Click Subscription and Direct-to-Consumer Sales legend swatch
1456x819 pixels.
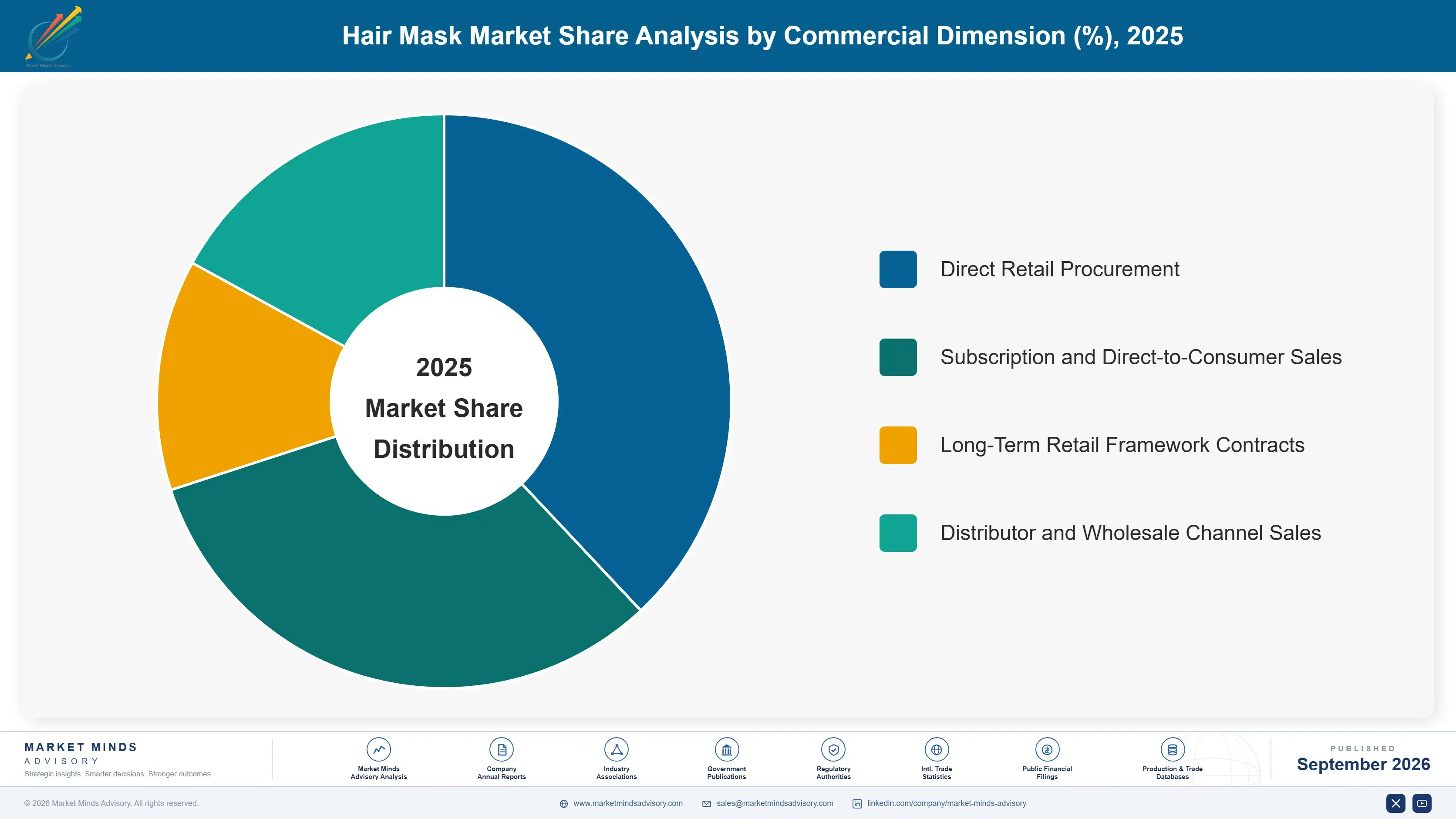point(897,357)
